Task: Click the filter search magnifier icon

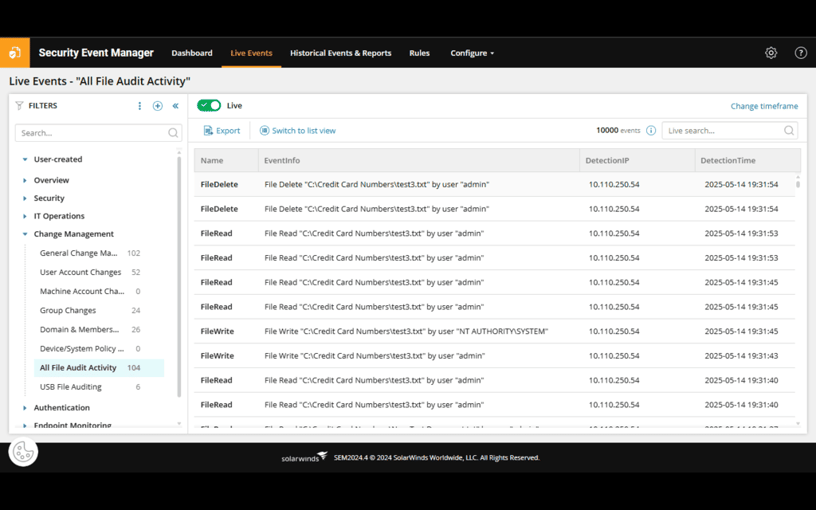Action: click(173, 133)
